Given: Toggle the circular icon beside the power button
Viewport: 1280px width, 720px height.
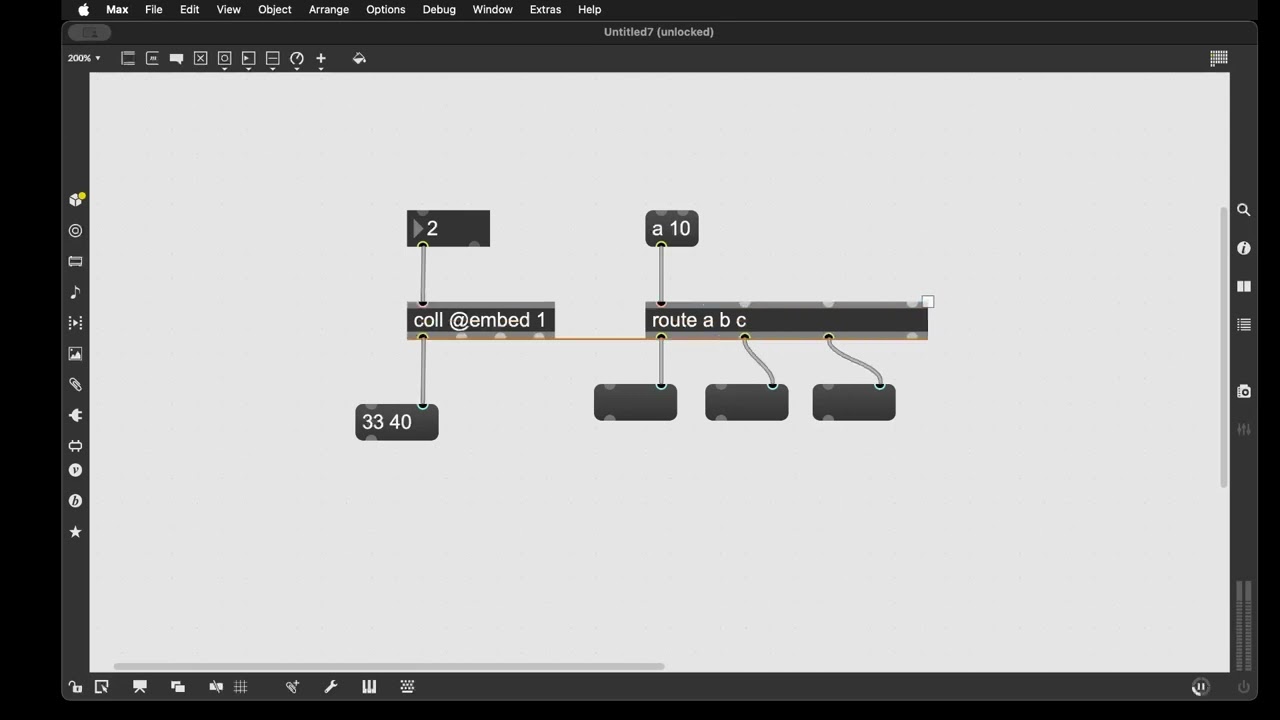Looking at the screenshot, I should click(x=1201, y=687).
